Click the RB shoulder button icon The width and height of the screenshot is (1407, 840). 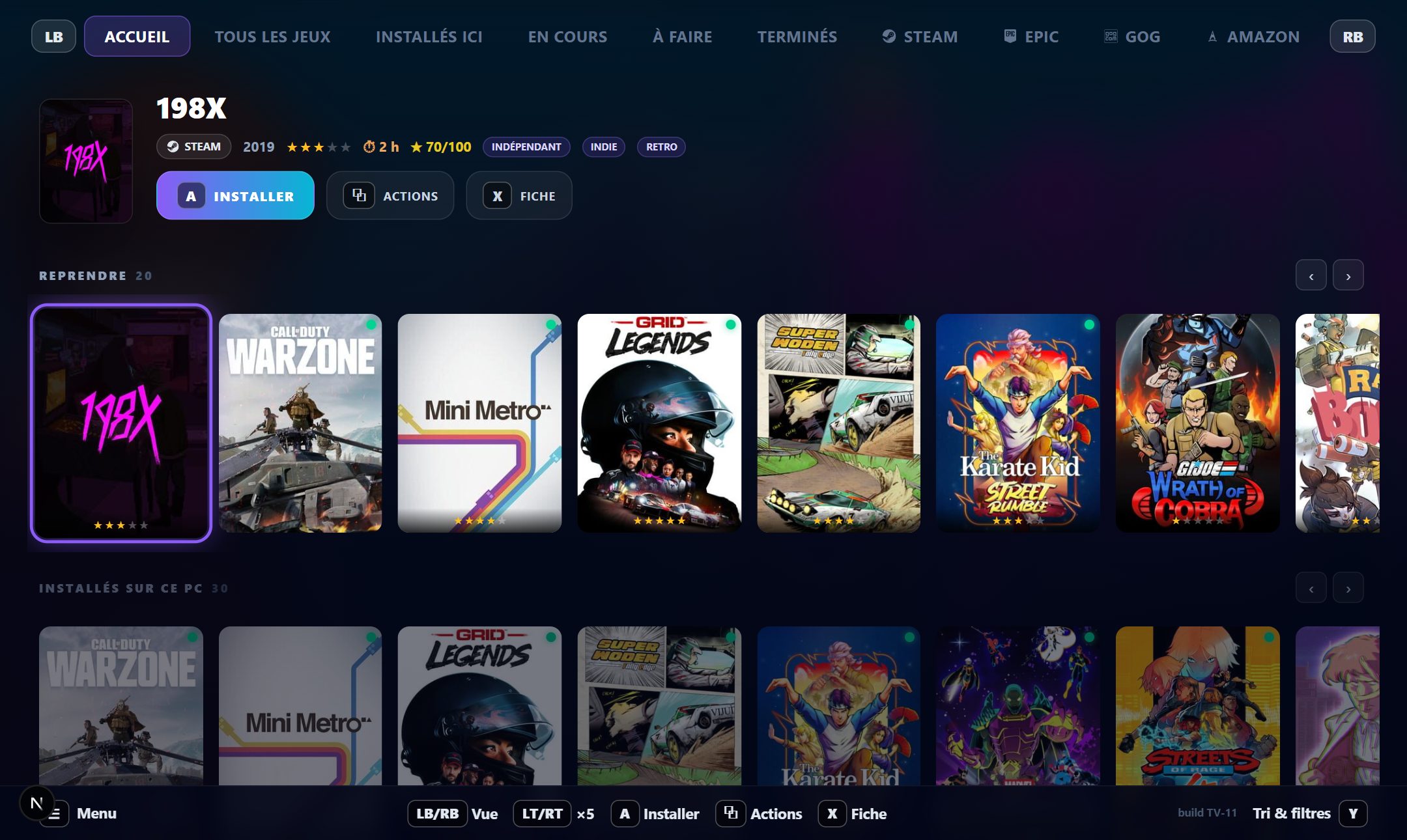[1352, 36]
